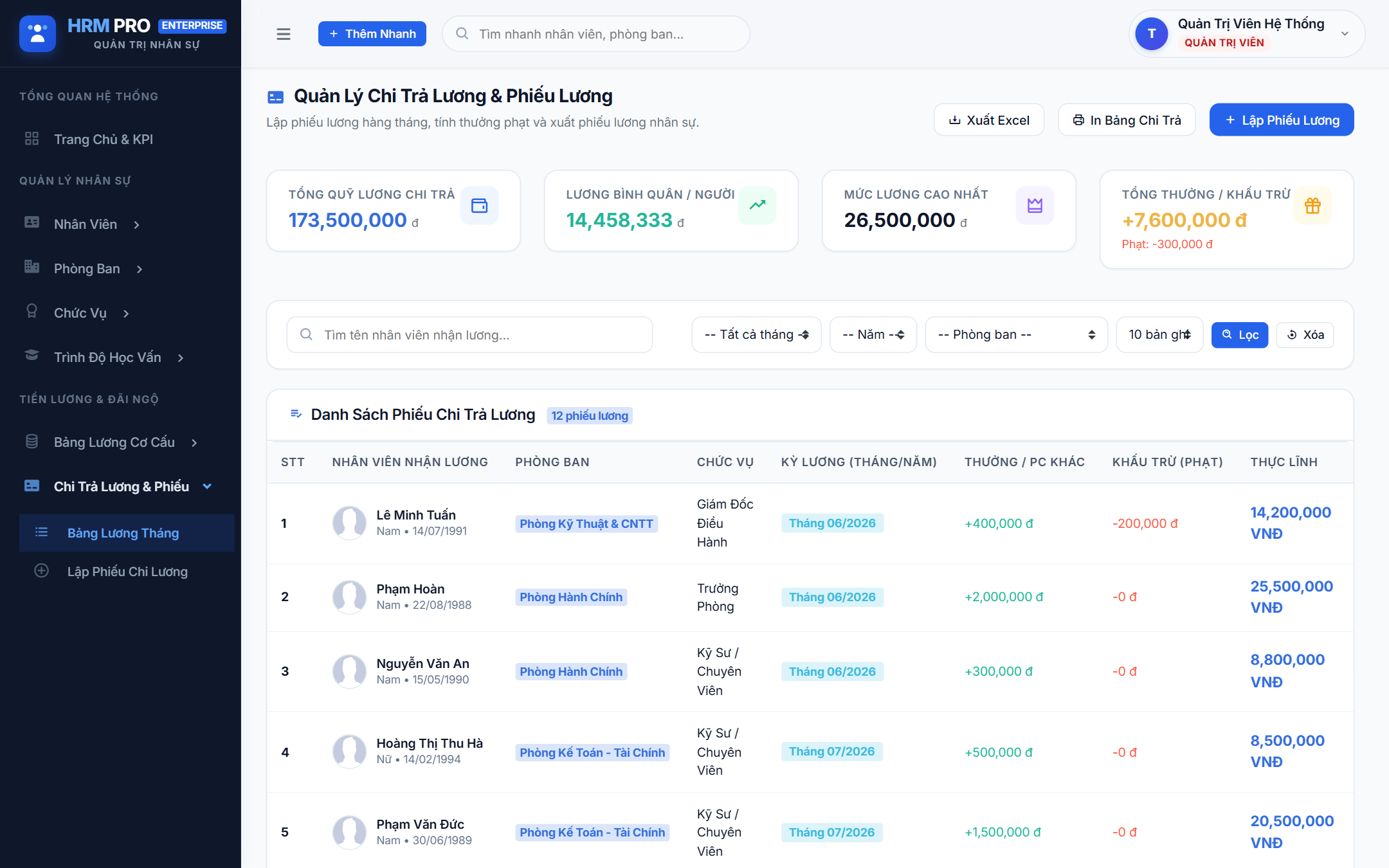Open Trang Chủ & KPI page
This screenshot has width=1389, height=868.
click(x=127, y=140)
